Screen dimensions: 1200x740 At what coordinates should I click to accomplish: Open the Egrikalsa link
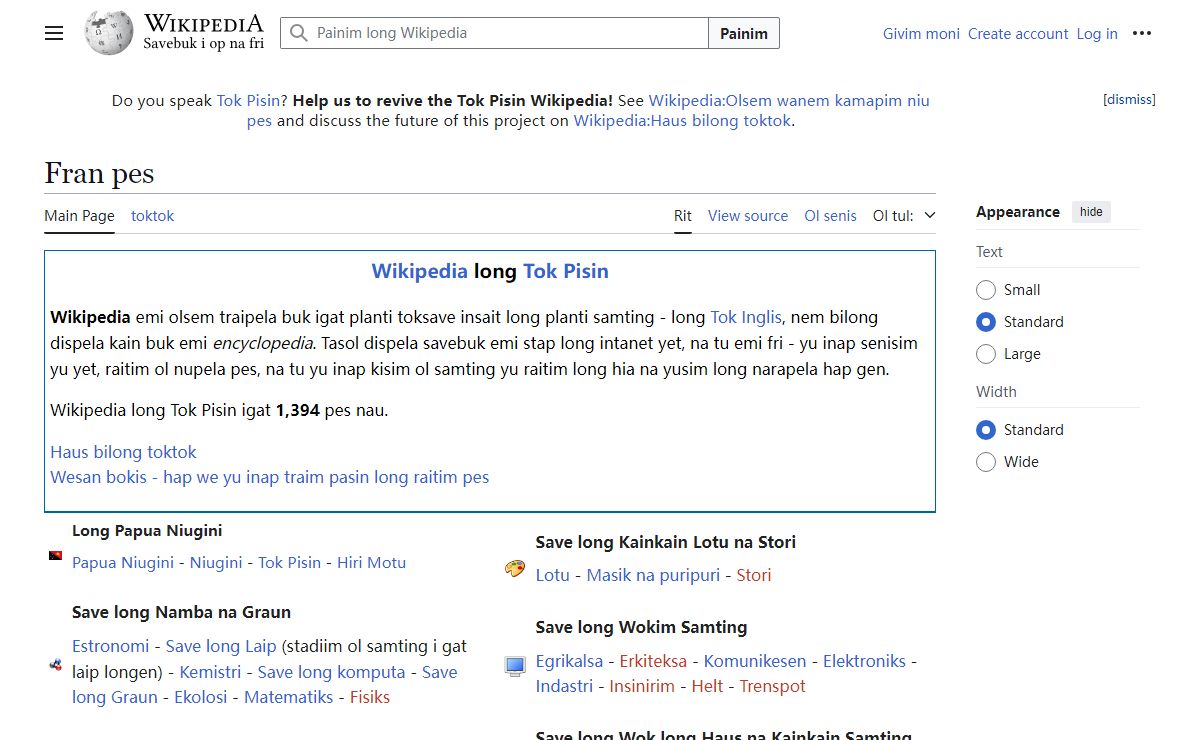(569, 661)
